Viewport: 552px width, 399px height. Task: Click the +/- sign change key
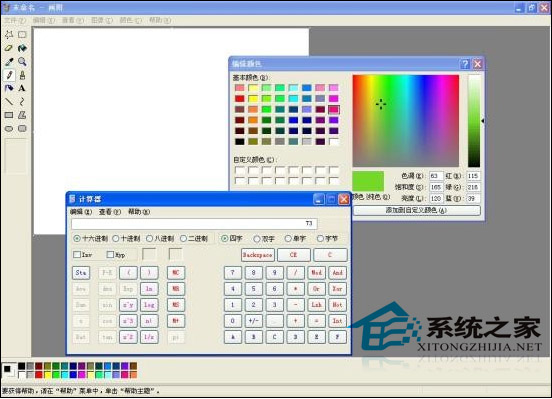[253, 321]
